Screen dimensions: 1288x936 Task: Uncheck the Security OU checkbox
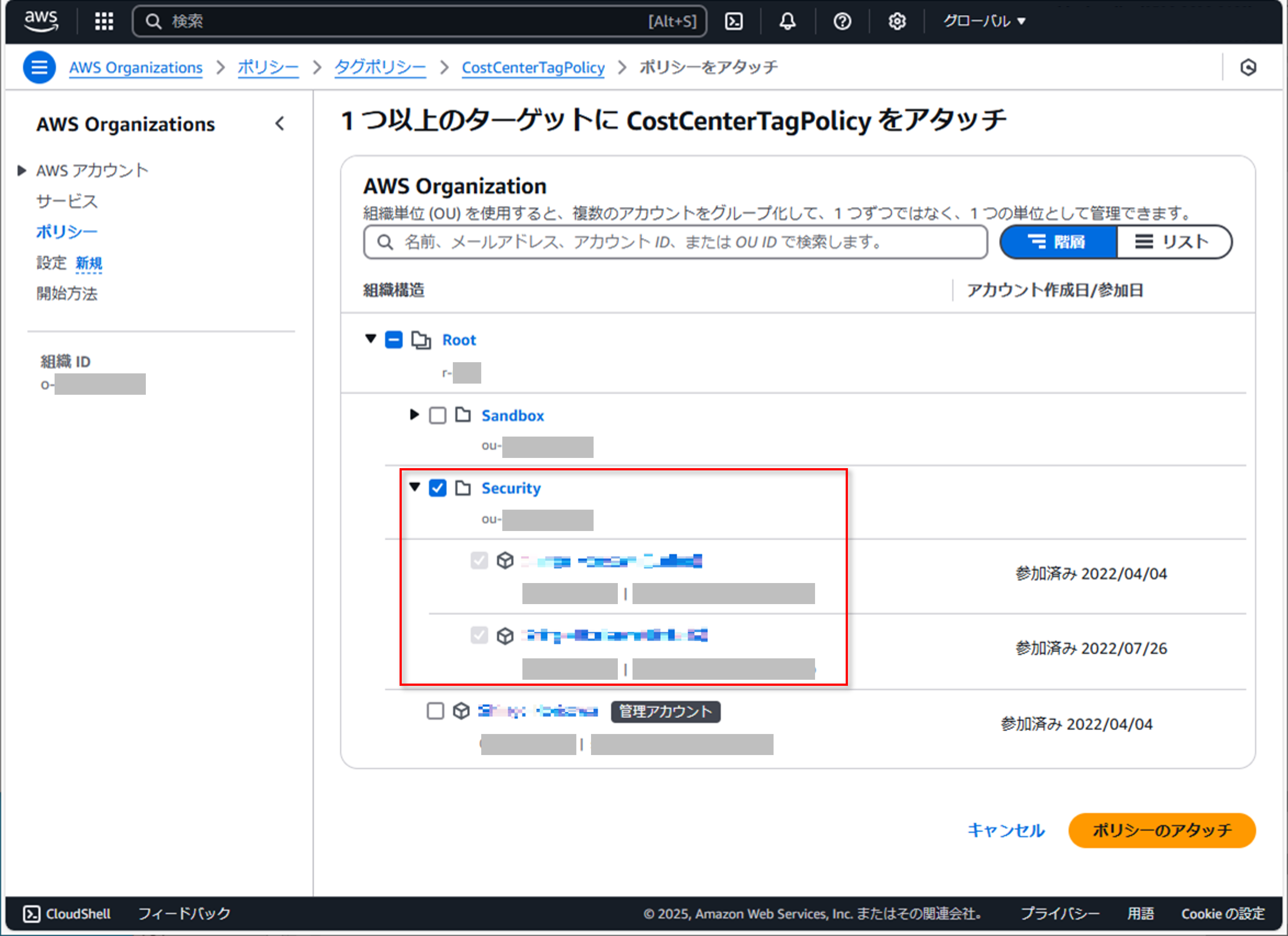tap(437, 488)
